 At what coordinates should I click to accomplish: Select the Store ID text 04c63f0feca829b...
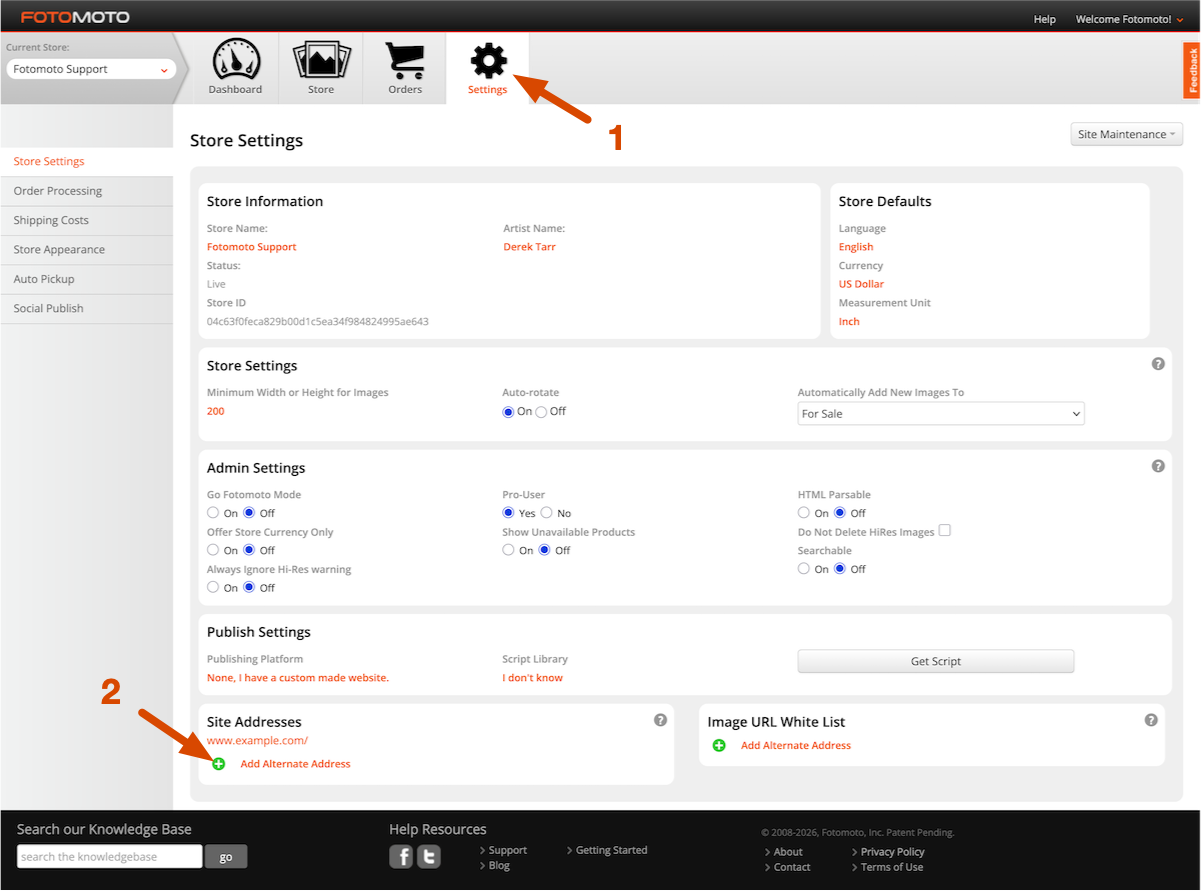(318, 322)
